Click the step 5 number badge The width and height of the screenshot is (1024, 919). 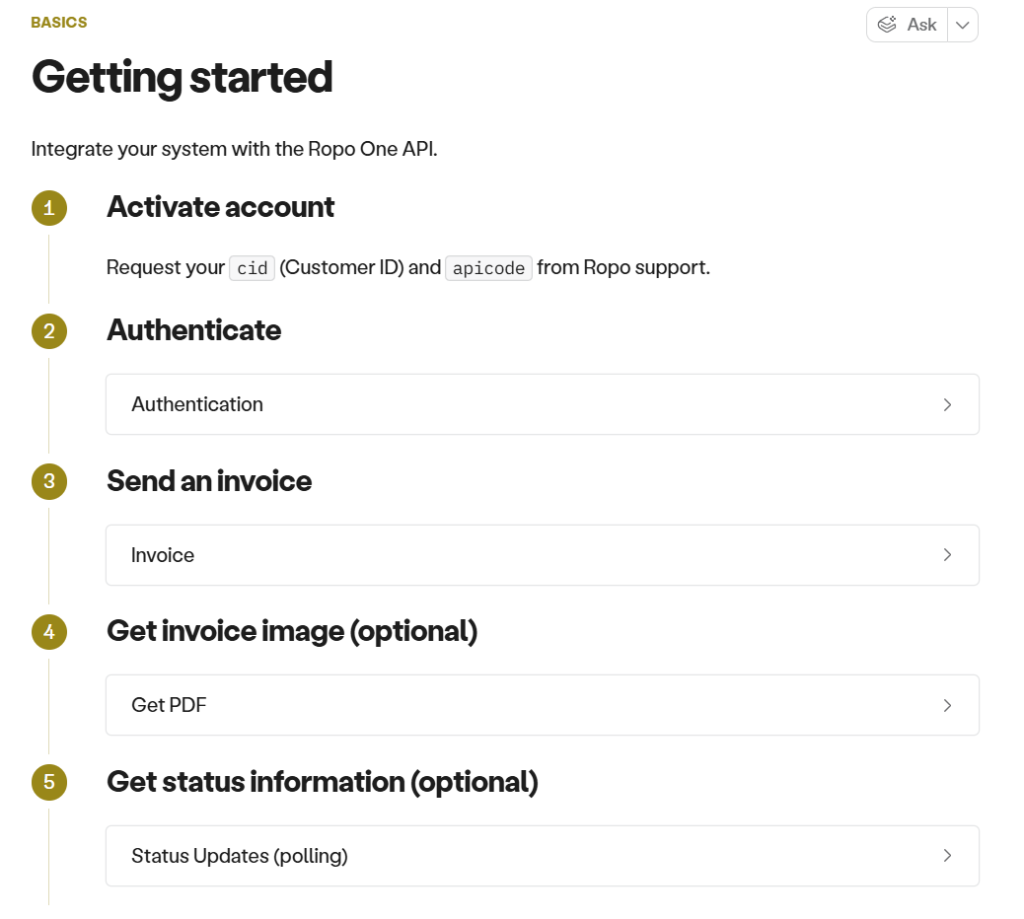[49, 782]
